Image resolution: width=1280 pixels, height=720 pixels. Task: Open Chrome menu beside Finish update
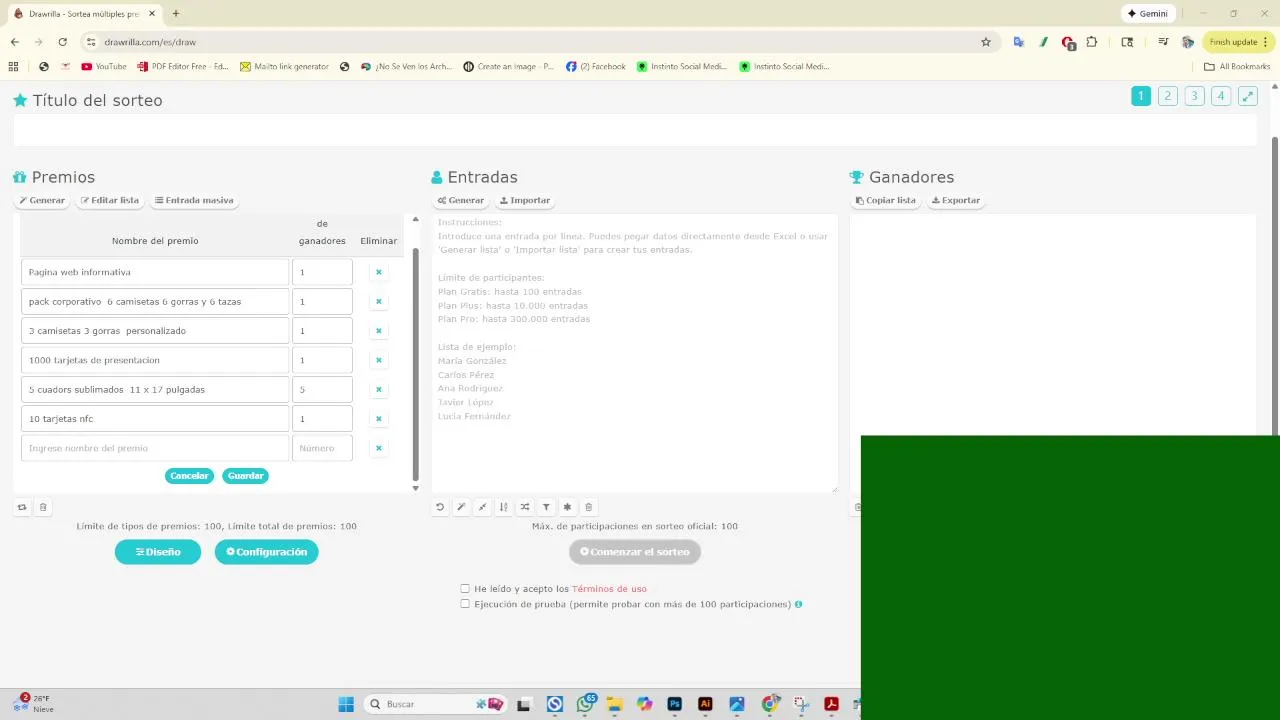[x=1265, y=42]
